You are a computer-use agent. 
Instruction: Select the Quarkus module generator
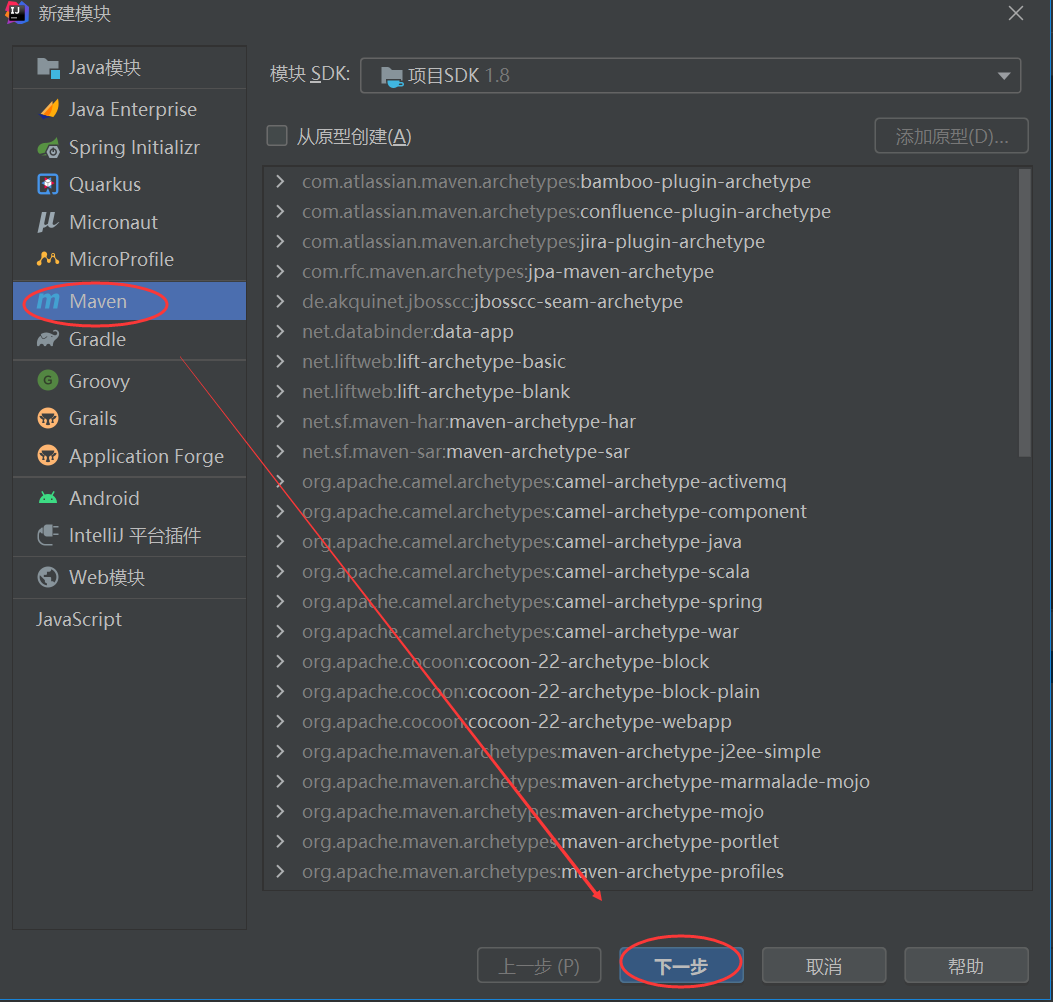[x=107, y=184]
